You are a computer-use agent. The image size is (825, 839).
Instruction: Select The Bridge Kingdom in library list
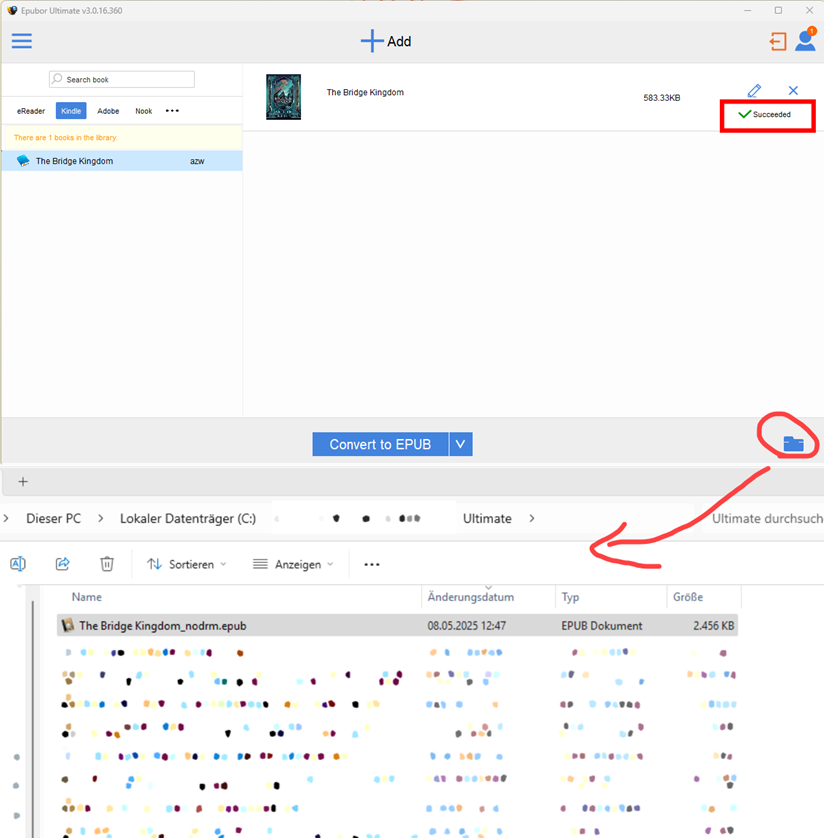[122, 161]
